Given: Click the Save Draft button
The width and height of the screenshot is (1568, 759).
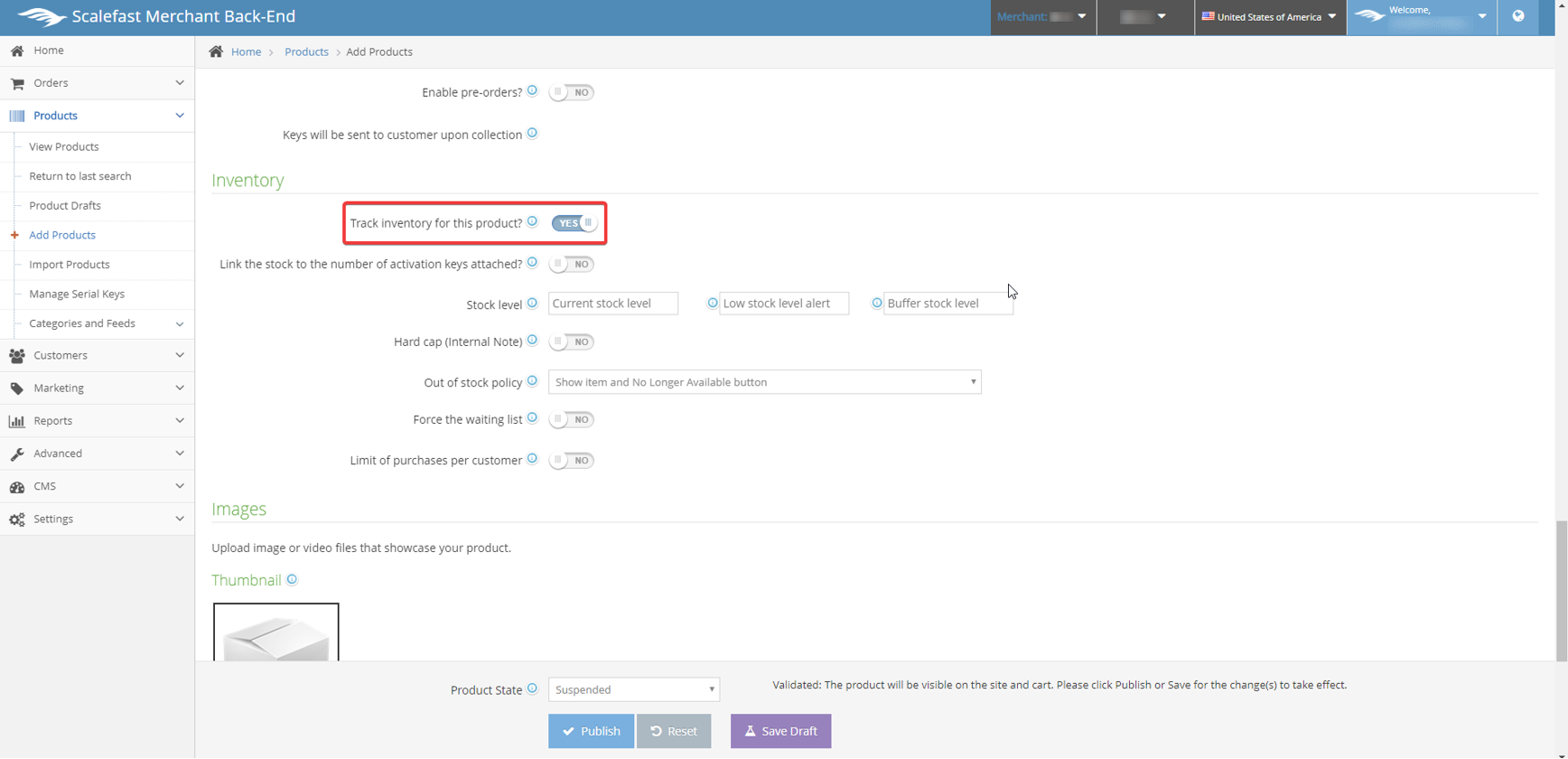Looking at the screenshot, I should click(x=780, y=731).
